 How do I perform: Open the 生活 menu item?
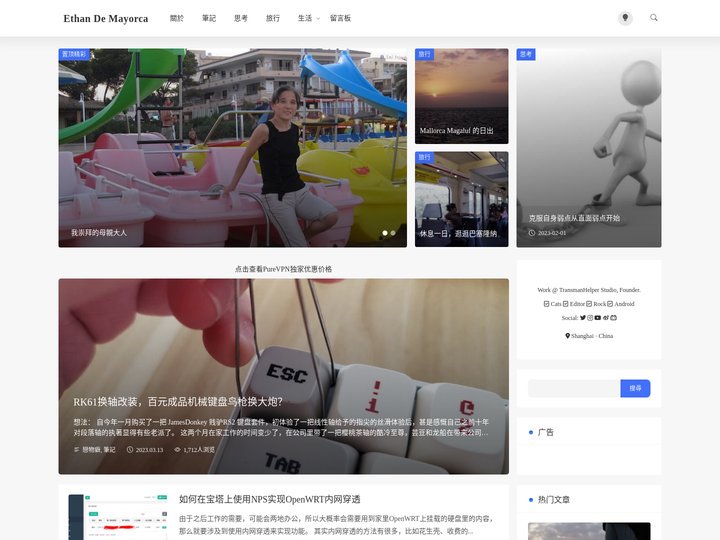(x=305, y=18)
